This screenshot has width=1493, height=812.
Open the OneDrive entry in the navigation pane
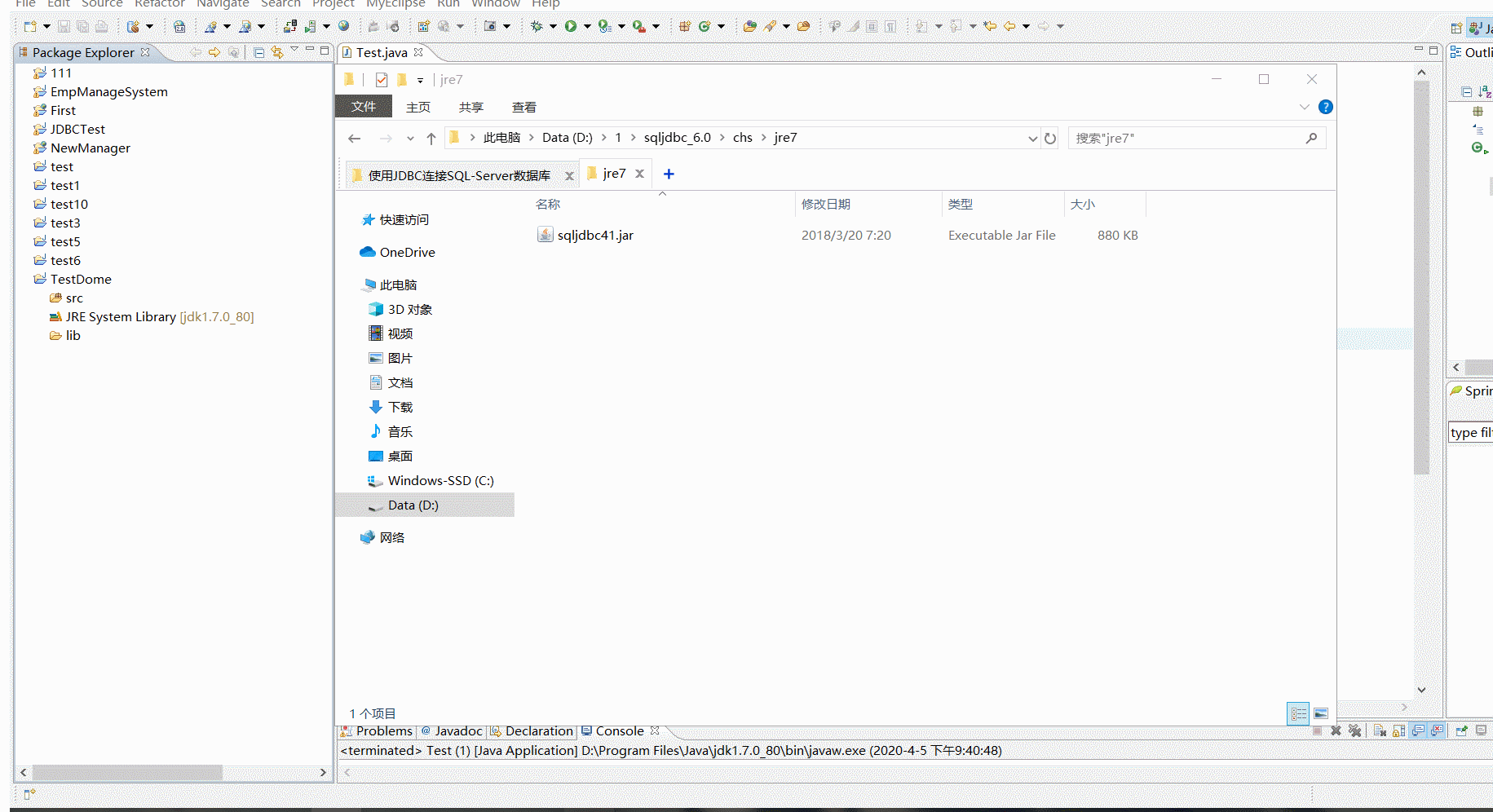[x=406, y=252]
